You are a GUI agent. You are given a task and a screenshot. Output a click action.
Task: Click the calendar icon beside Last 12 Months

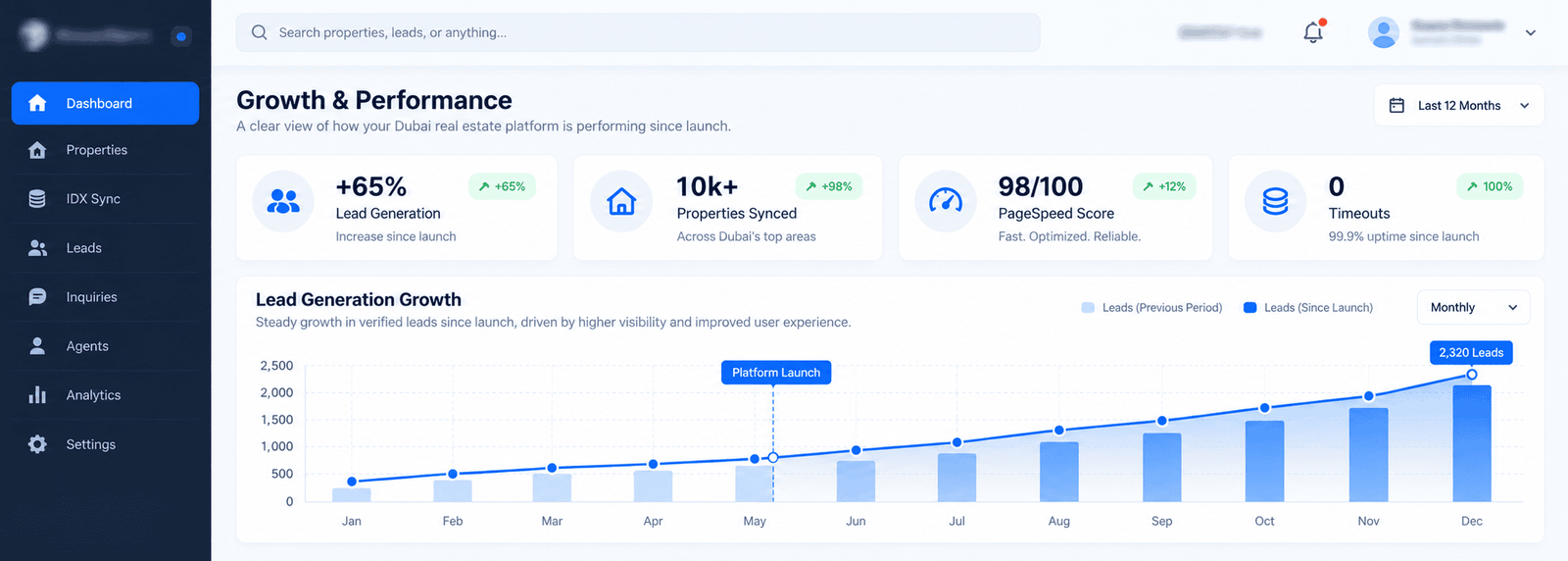[x=1396, y=106]
